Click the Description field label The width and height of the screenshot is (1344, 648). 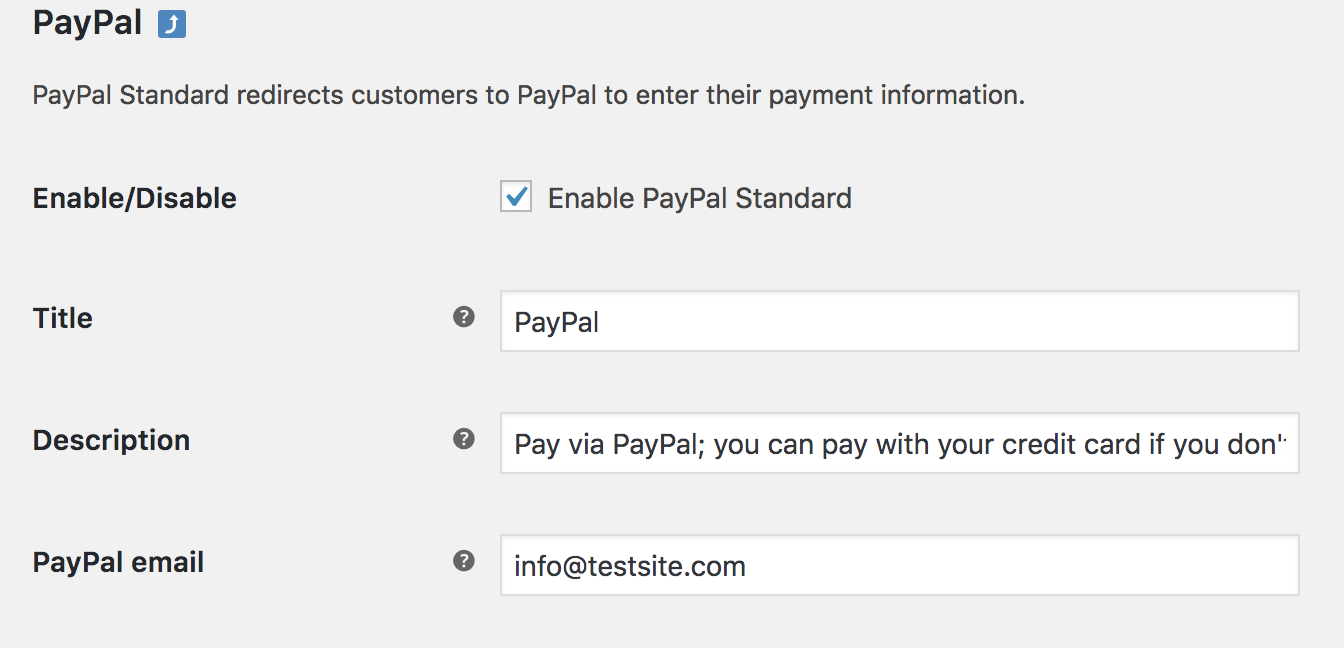[x=111, y=439]
